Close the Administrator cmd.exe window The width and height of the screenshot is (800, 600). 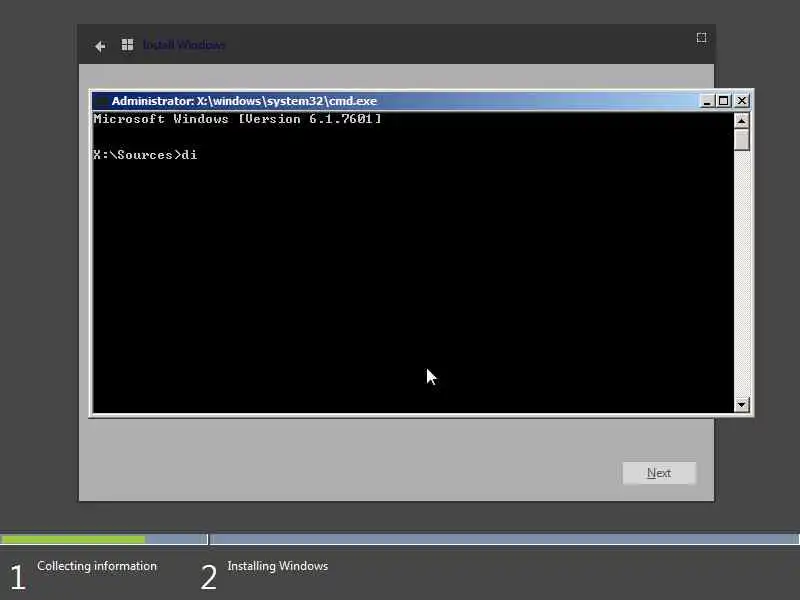742,101
